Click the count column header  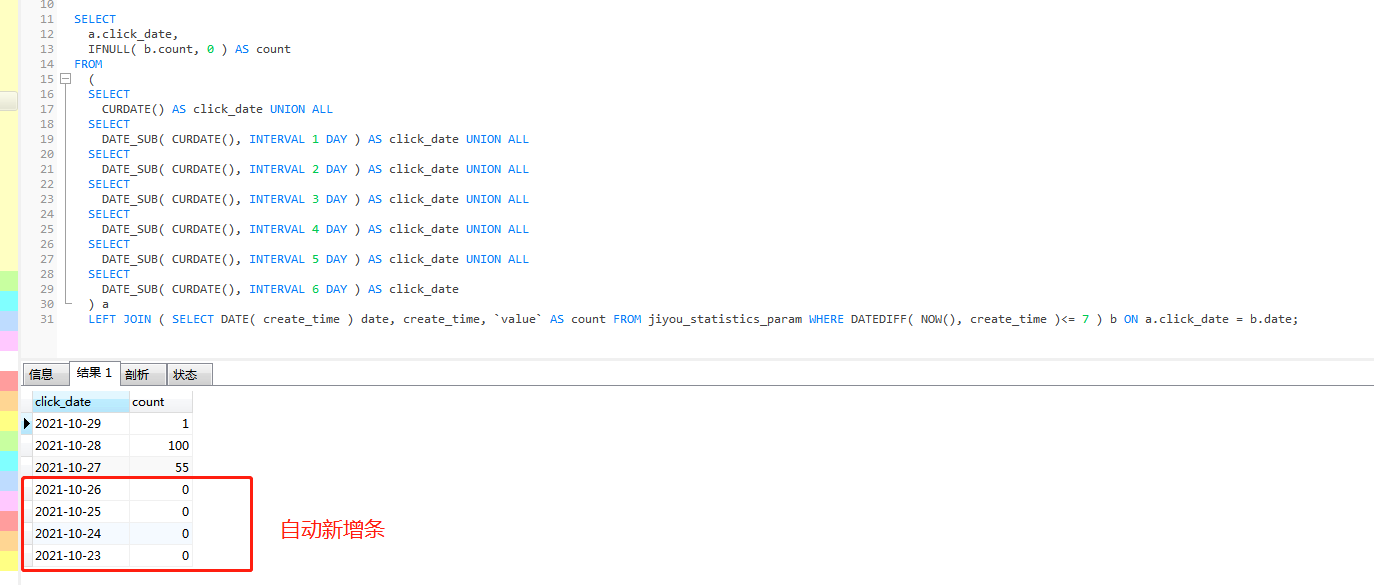pos(161,402)
